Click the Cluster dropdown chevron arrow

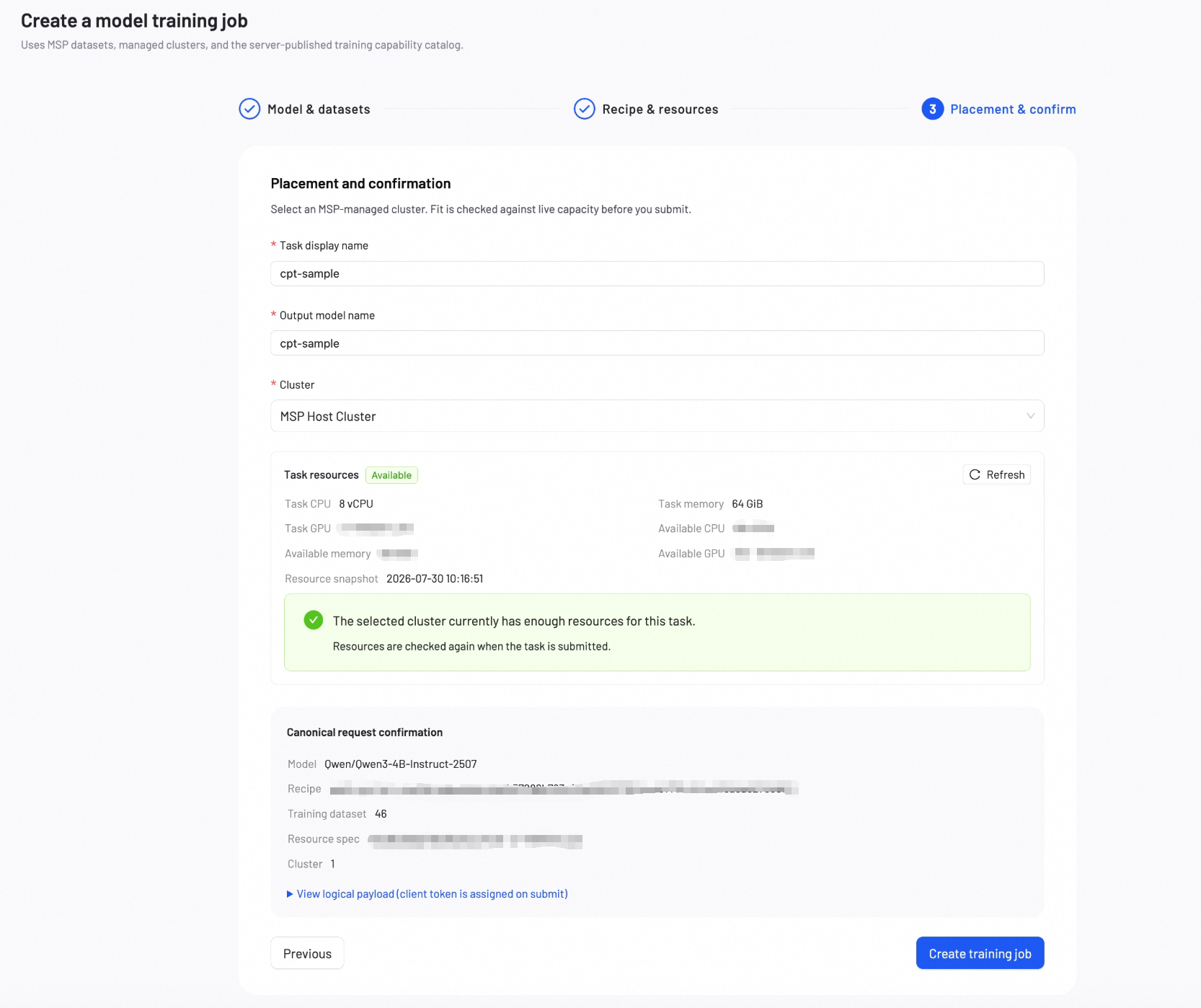[x=1030, y=416]
